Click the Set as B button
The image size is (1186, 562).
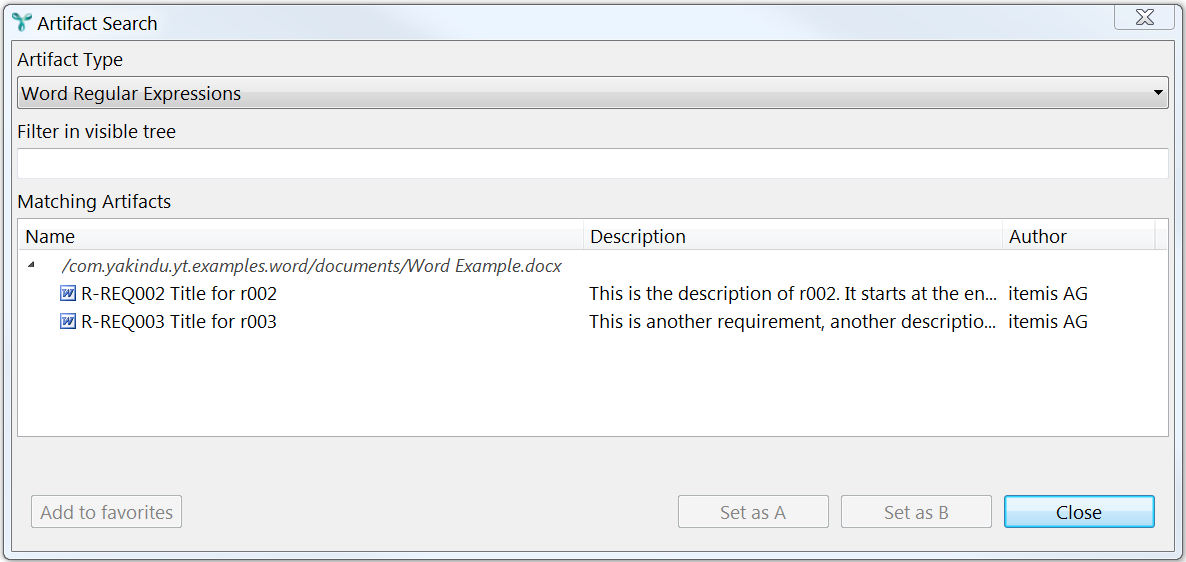[x=916, y=512]
